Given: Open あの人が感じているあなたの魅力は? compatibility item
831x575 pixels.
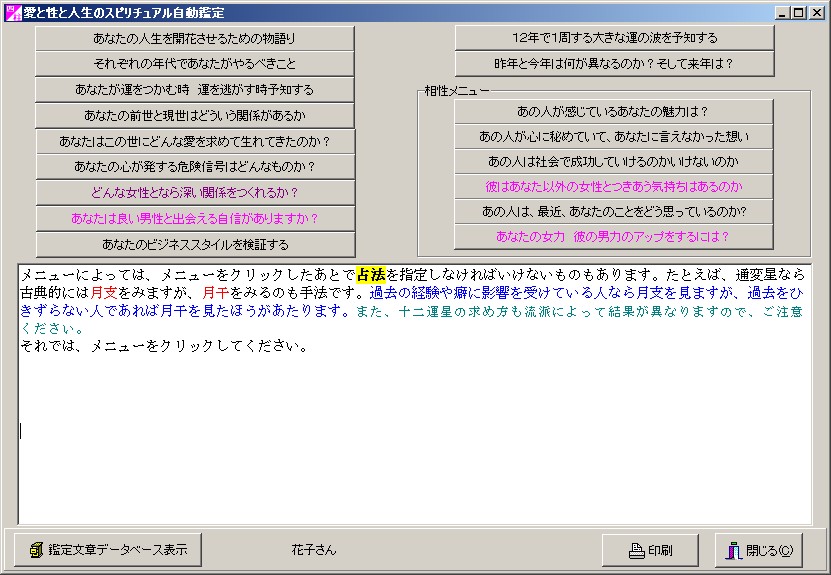Looking at the screenshot, I should (614, 111).
